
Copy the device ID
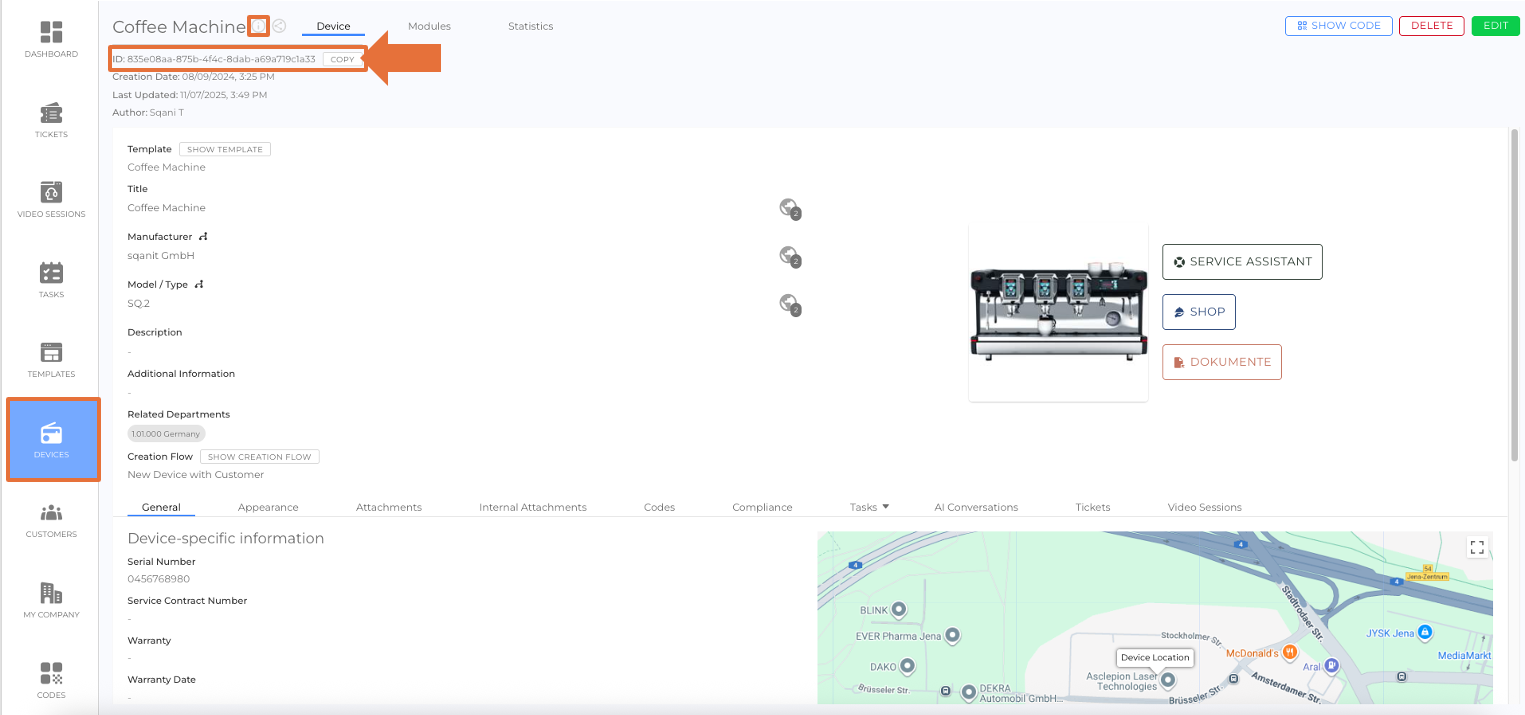coord(342,59)
